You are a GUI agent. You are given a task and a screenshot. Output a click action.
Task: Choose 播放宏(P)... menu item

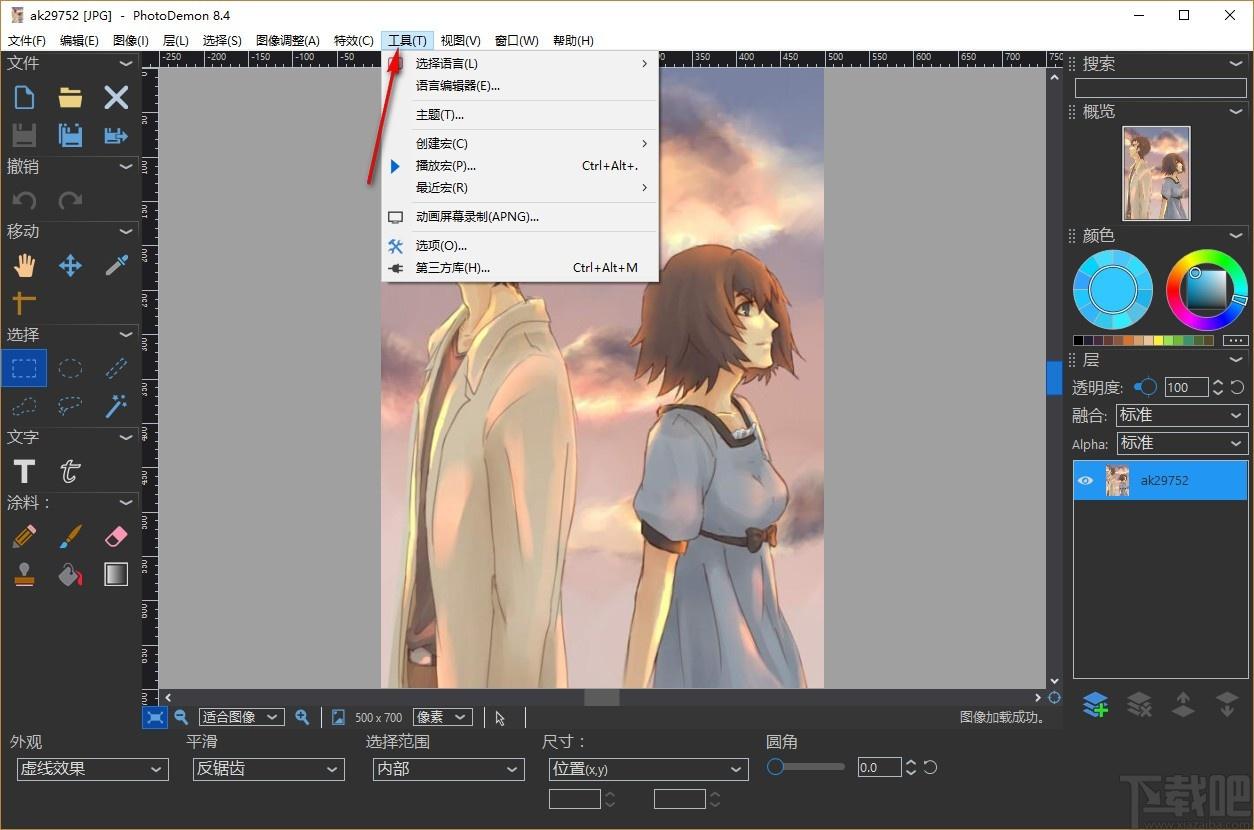pyautogui.click(x=520, y=166)
